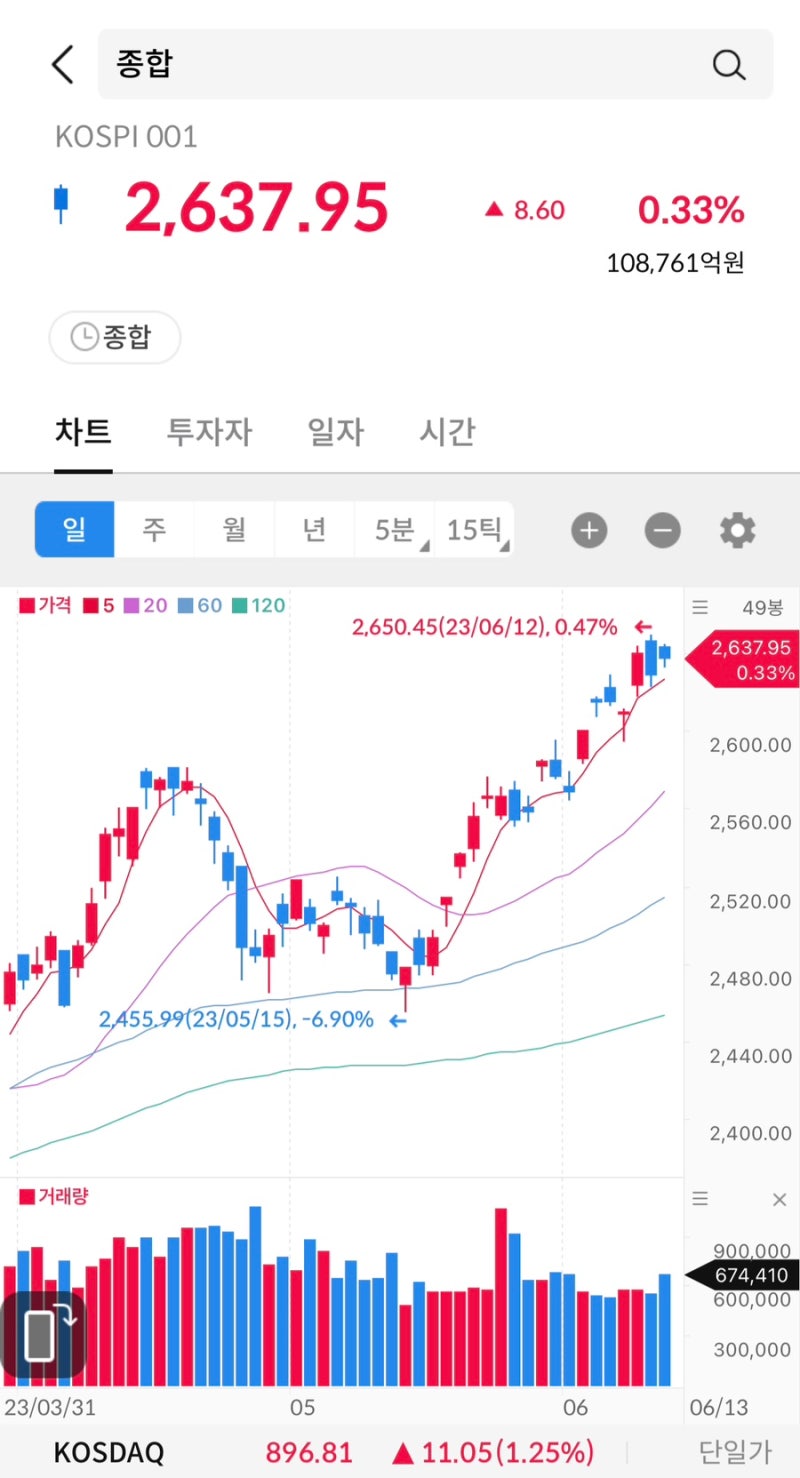Open the chart menu beside 49봉
Image resolution: width=800 pixels, height=1478 pixels.
click(699, 607)
